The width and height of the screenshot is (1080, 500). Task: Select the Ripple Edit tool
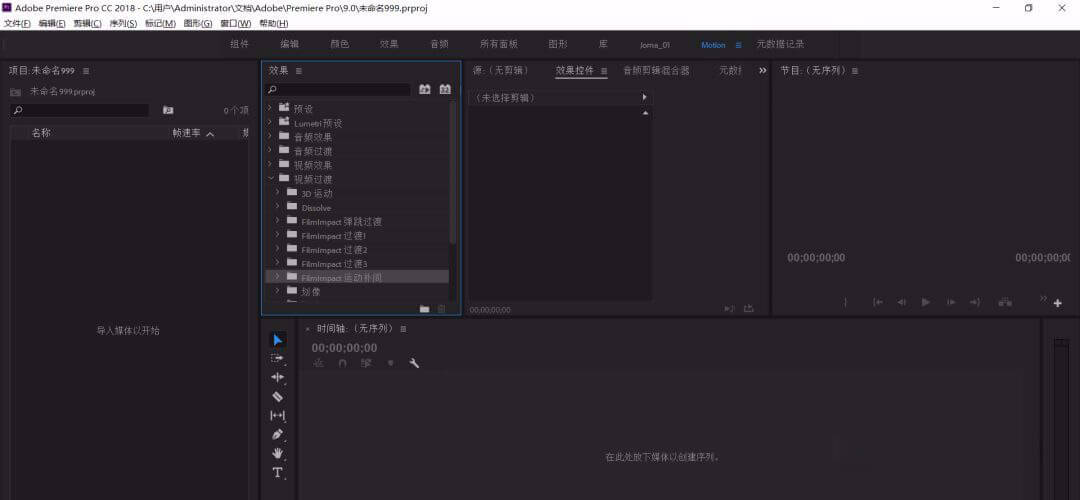click(x=278, y=377)
